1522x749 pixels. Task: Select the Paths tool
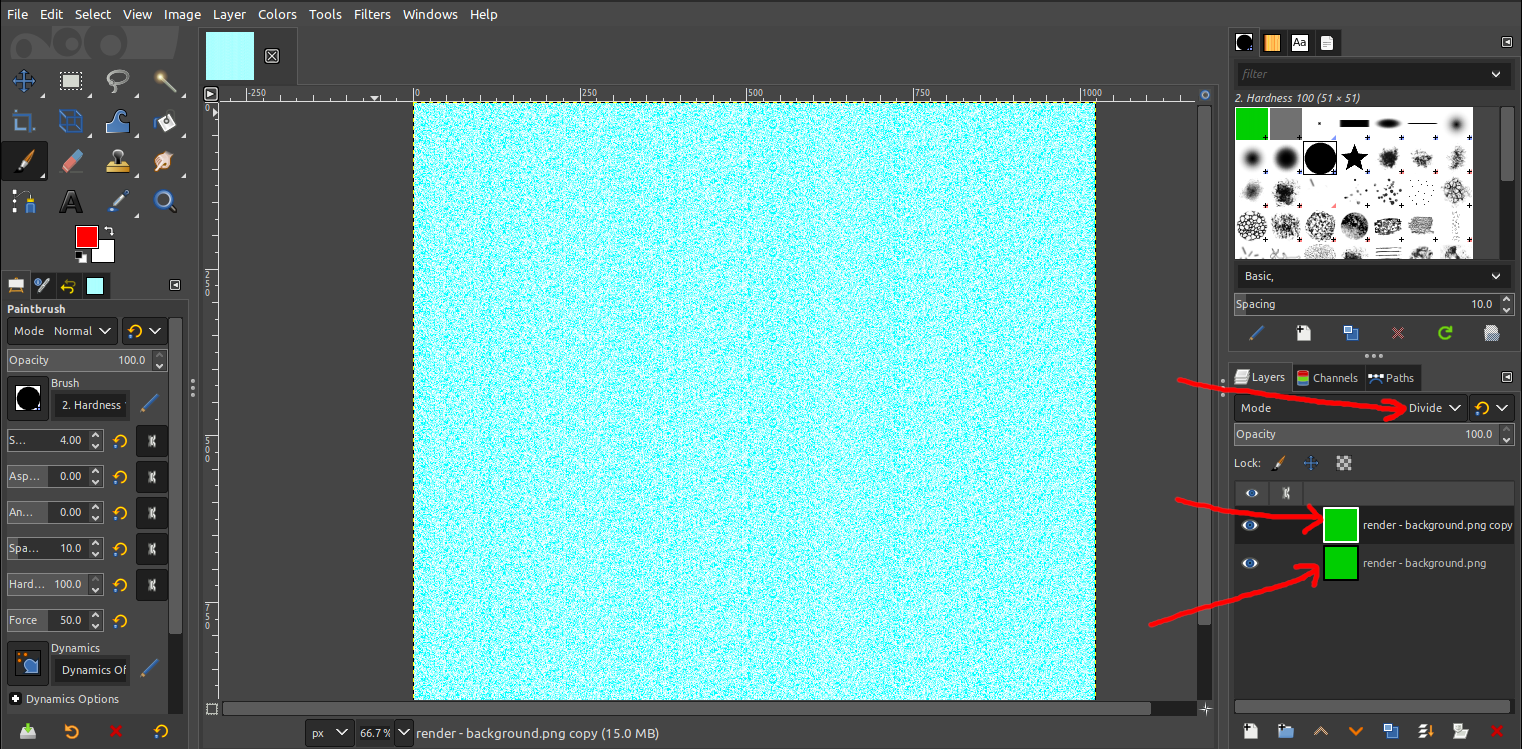coord(24,202)
